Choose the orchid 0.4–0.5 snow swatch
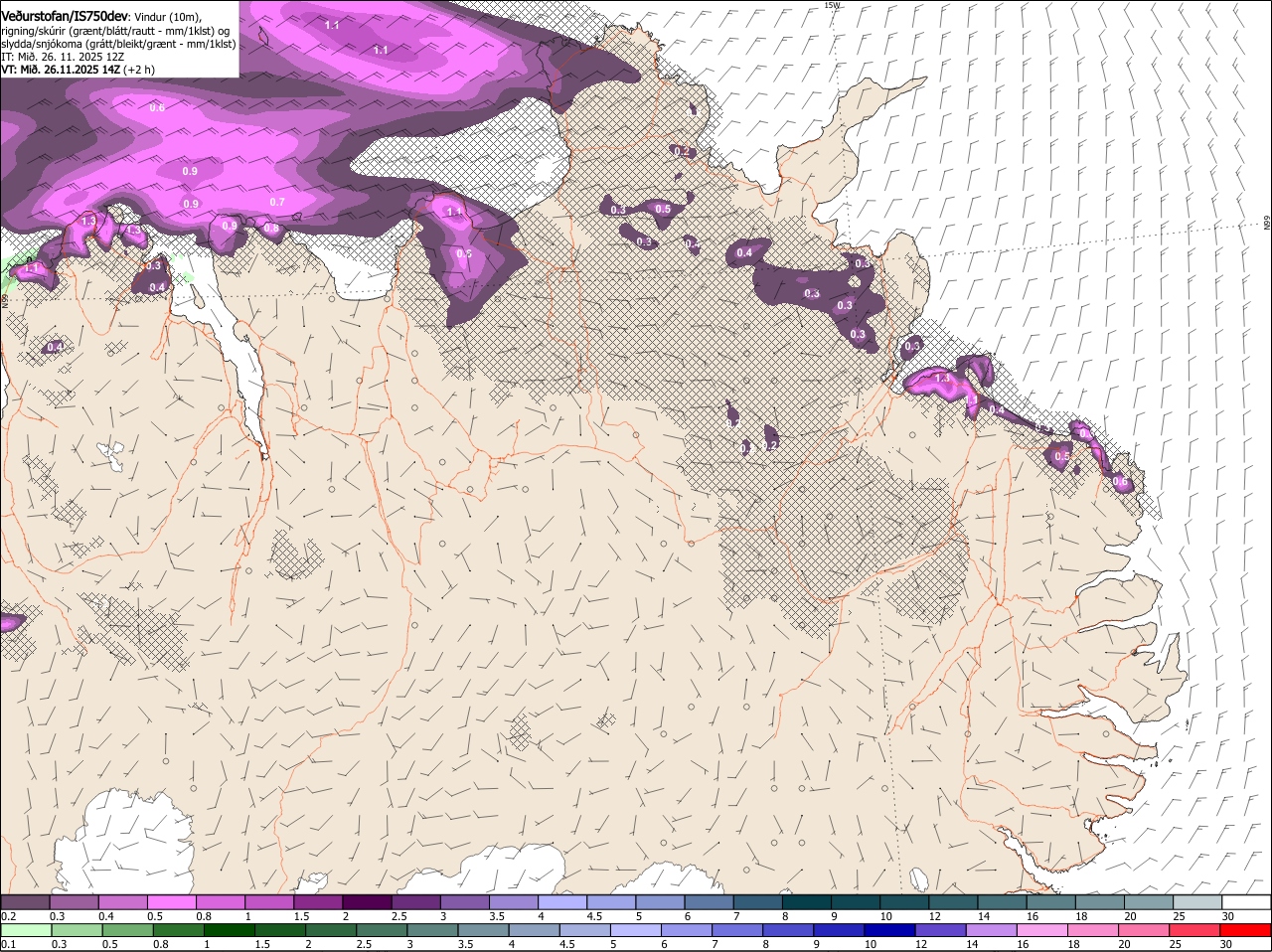1272x952 pixels. click(x=122, y=902)
